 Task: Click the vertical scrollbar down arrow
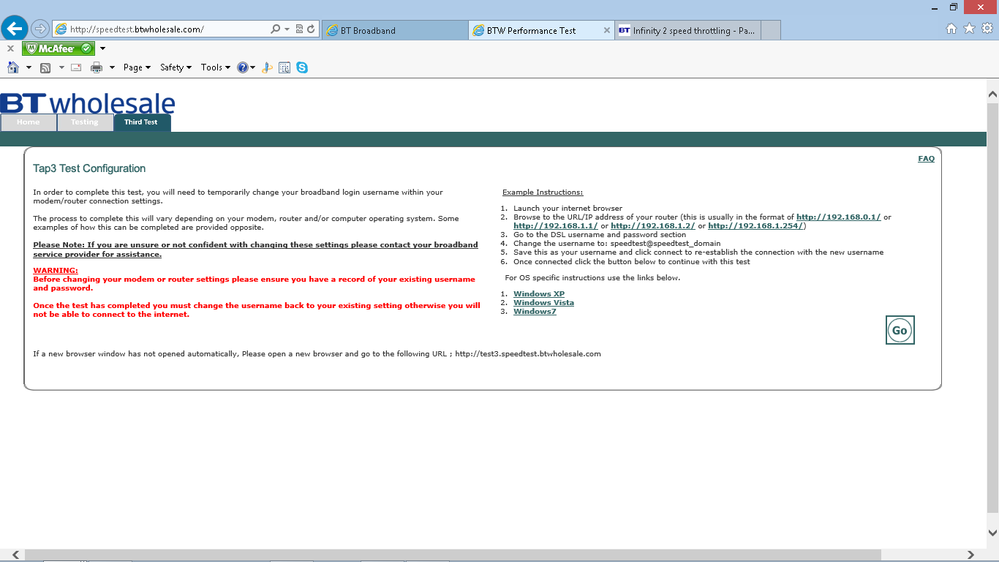[x=993, y=533]
